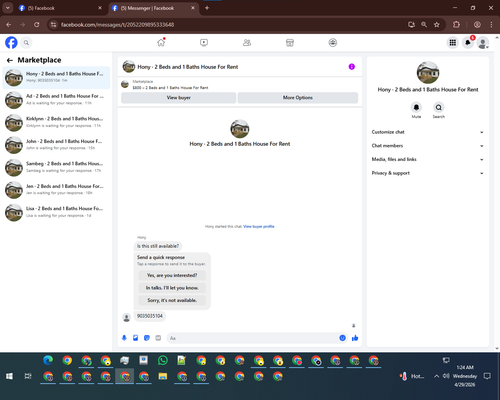Open the Marketplace storefront icon

pyautogui.click(x=290, y=43)
